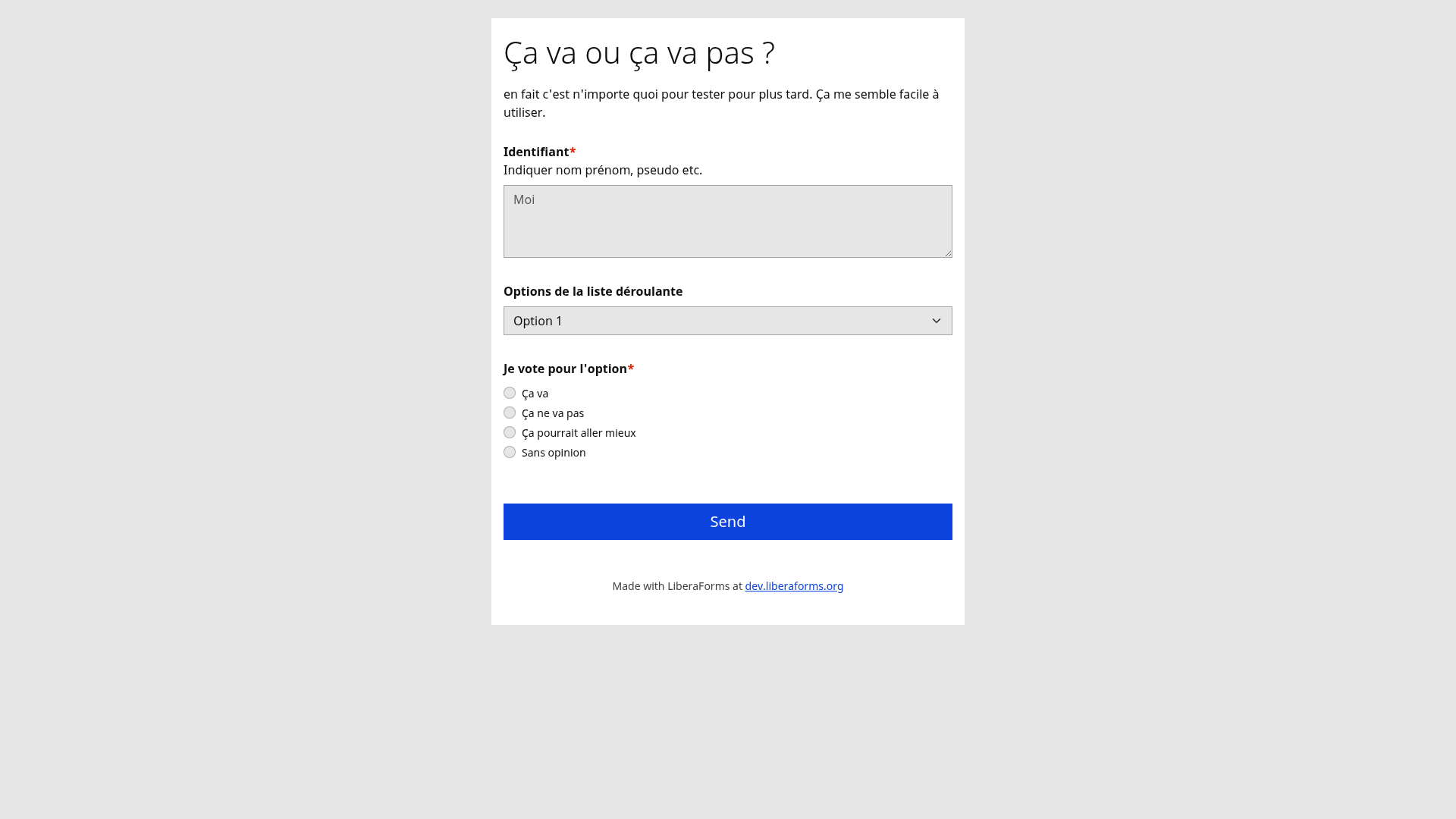Click the "Ça va" option label text
Viewport: 1456px width, 819px height.
[x=535, y=394]
